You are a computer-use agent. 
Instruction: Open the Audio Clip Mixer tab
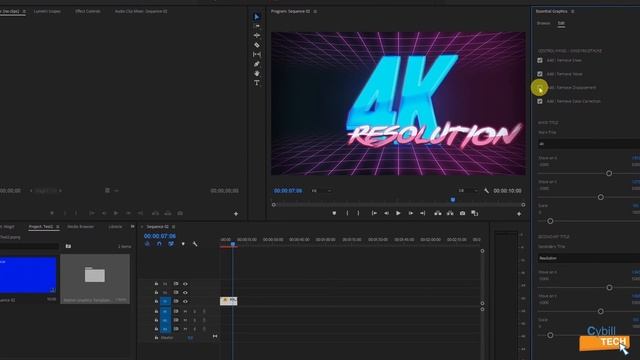(x=141, y=11)
